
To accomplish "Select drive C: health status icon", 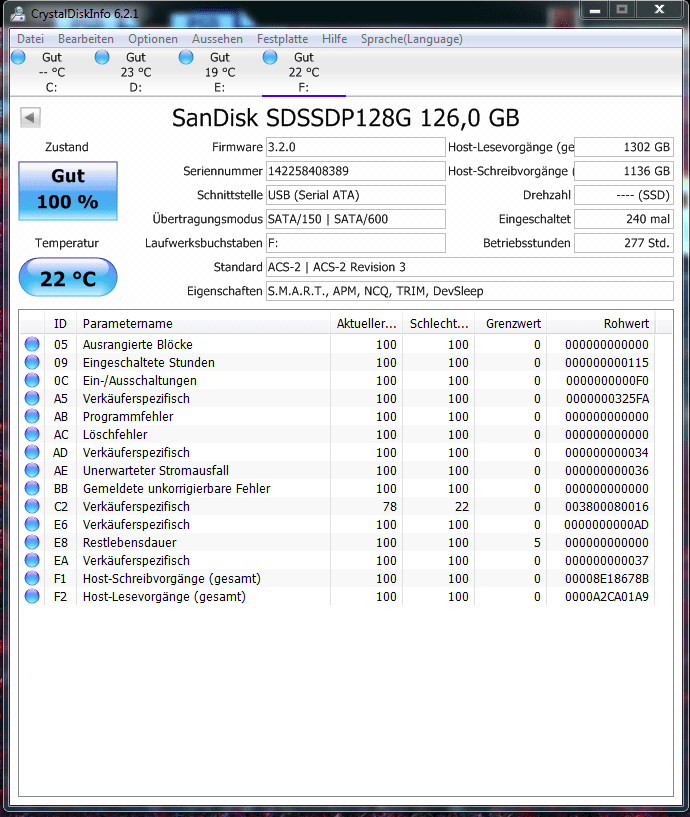I will coord(18,57).
